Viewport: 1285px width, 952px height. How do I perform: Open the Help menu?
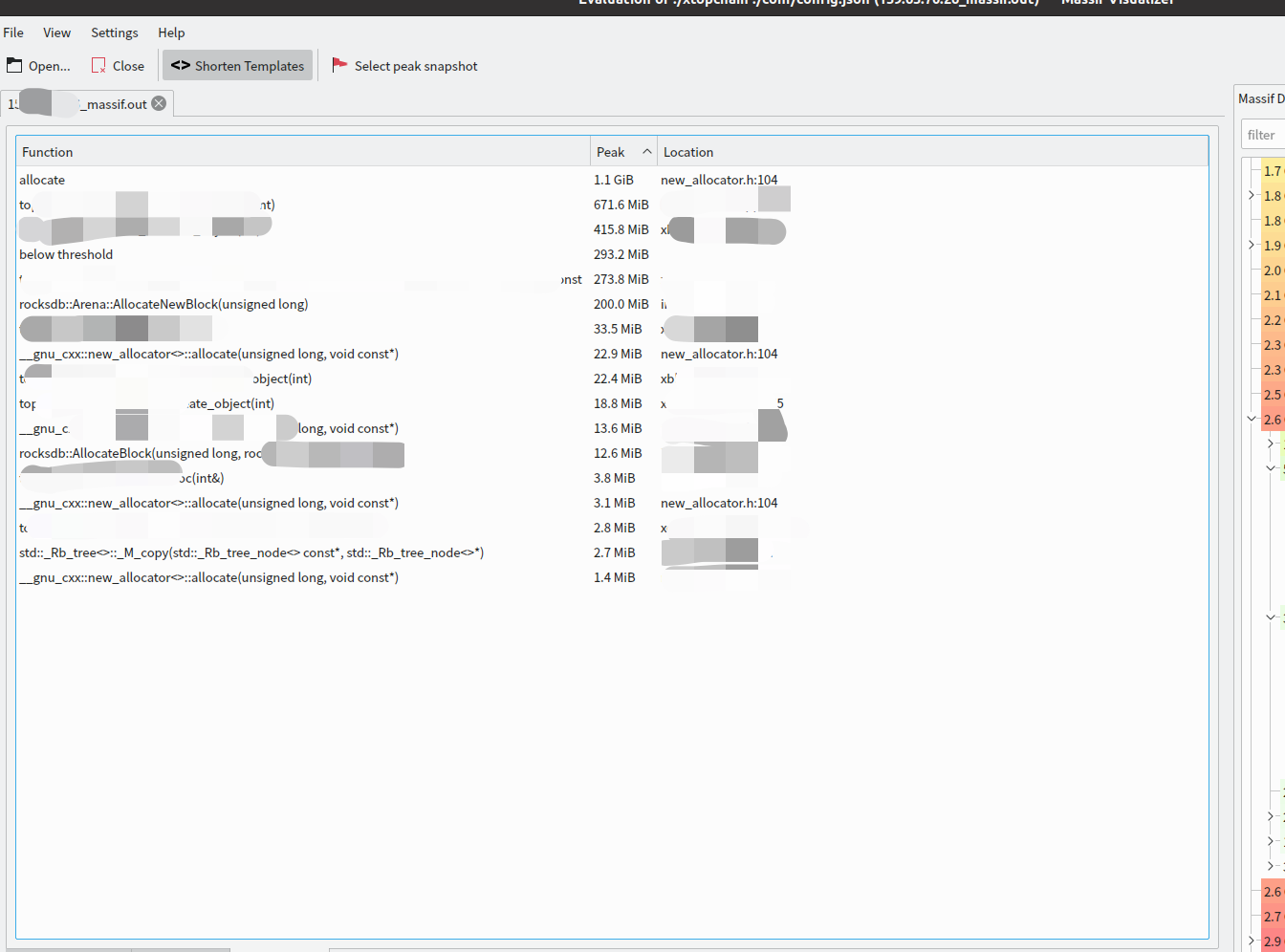[171, 32]
